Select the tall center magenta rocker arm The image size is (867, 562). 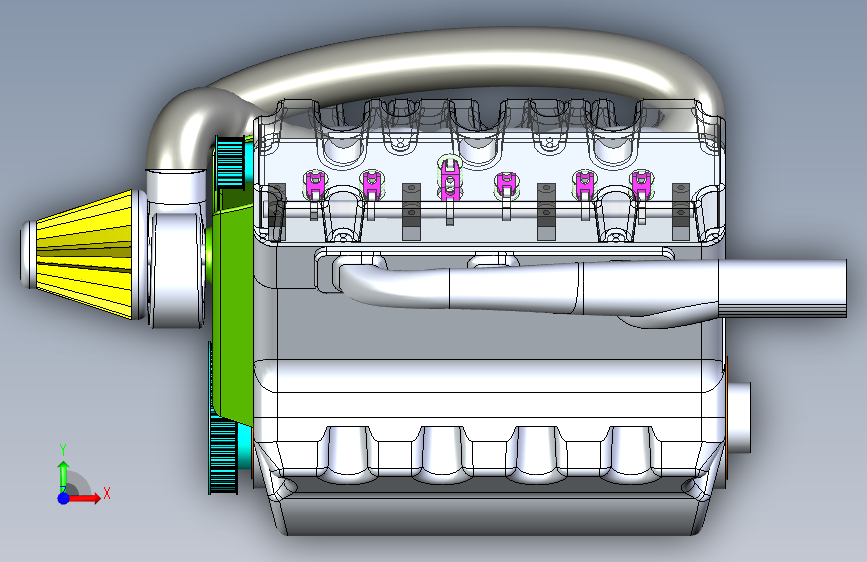pyautogui.click(x=450, y=179)
